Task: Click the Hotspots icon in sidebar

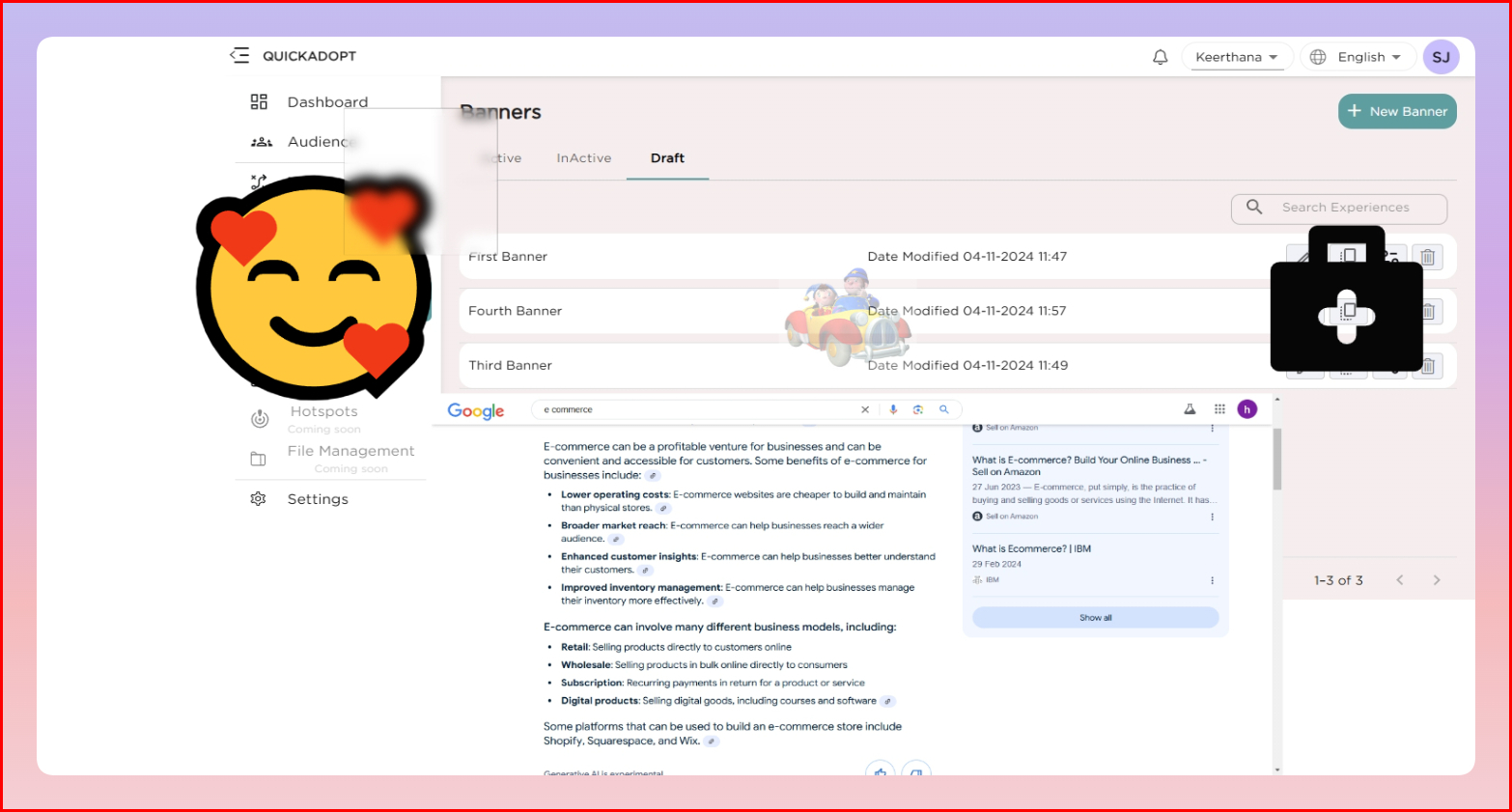Action: pos(260,419)
